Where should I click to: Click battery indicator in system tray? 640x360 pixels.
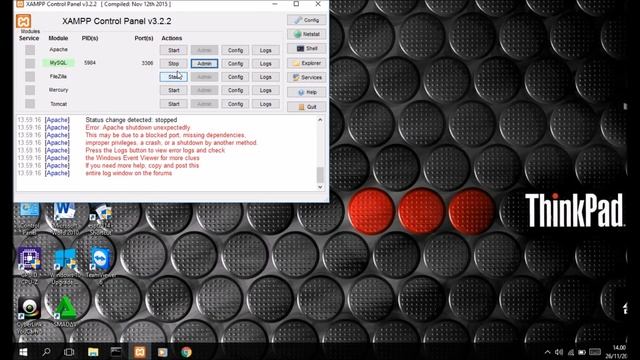pyautogui.click(x=582, y=352)
